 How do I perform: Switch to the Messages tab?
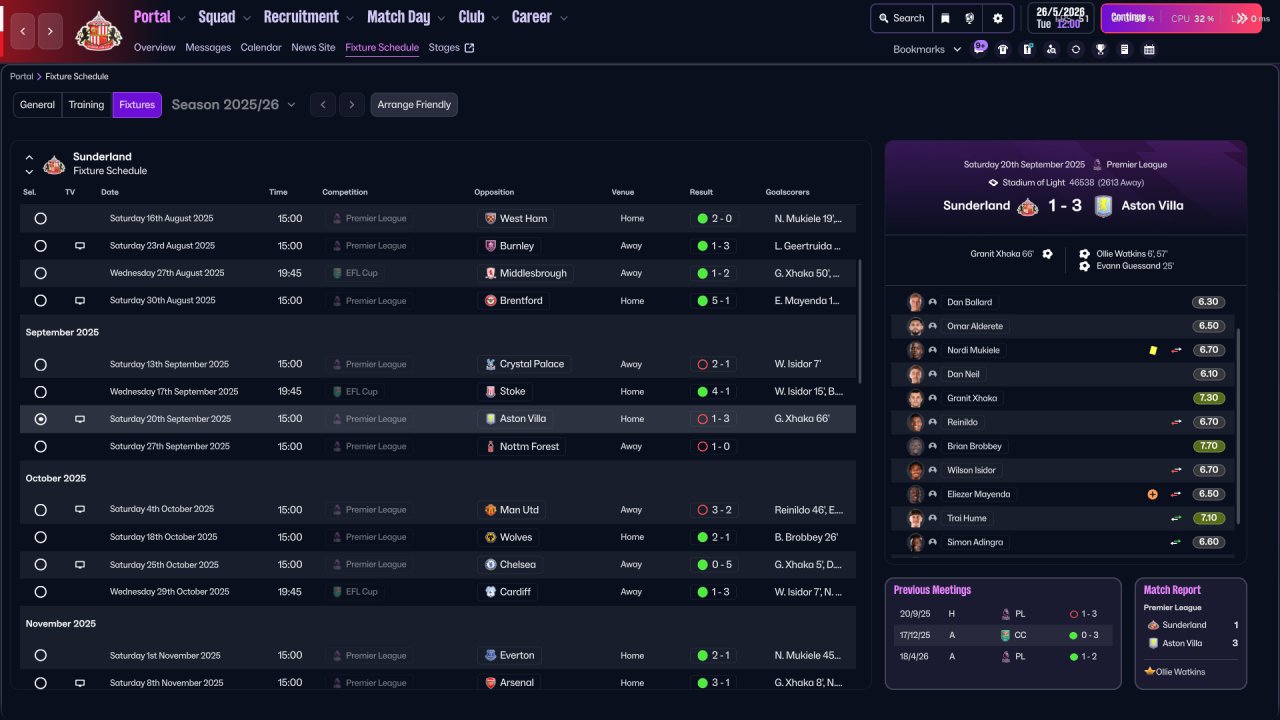(208, 48)
